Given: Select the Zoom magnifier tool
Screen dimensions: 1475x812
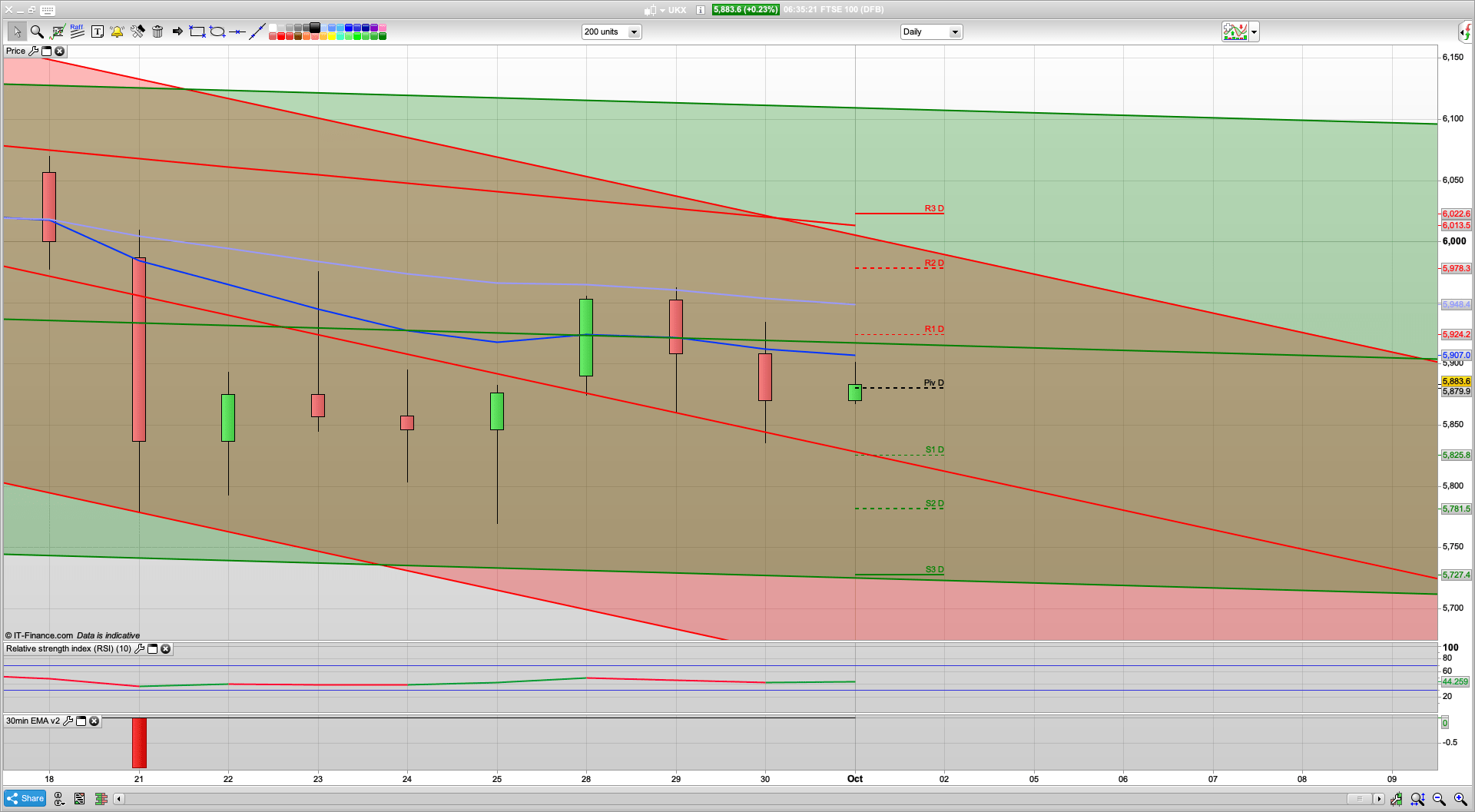Looking at the screenshot, I should pos(35,31).
